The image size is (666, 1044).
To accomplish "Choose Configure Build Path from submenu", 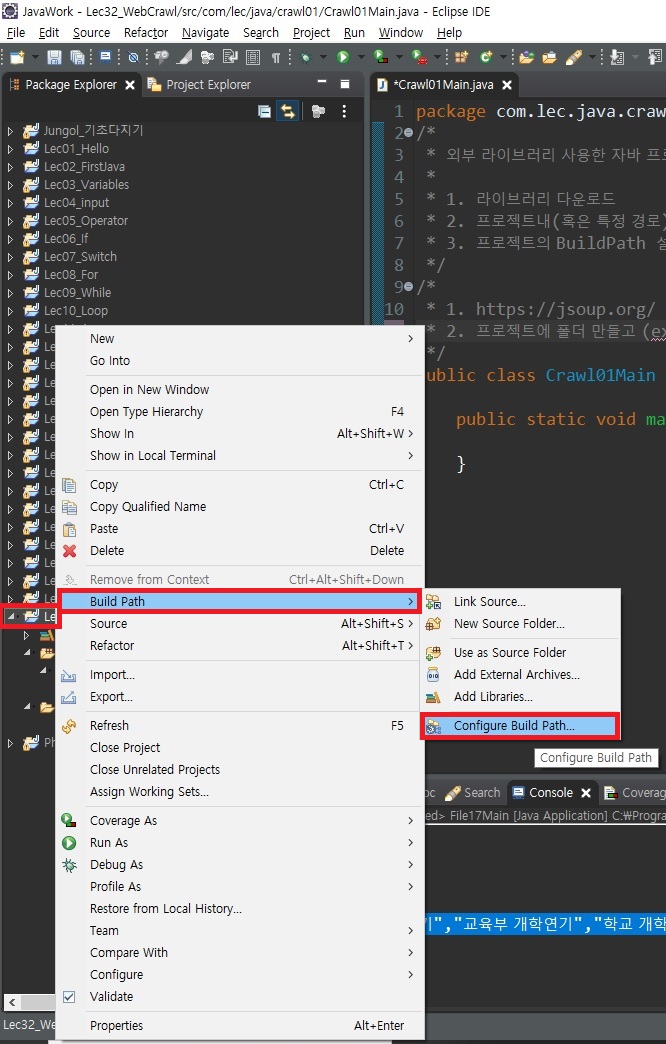I will (521, 726).
